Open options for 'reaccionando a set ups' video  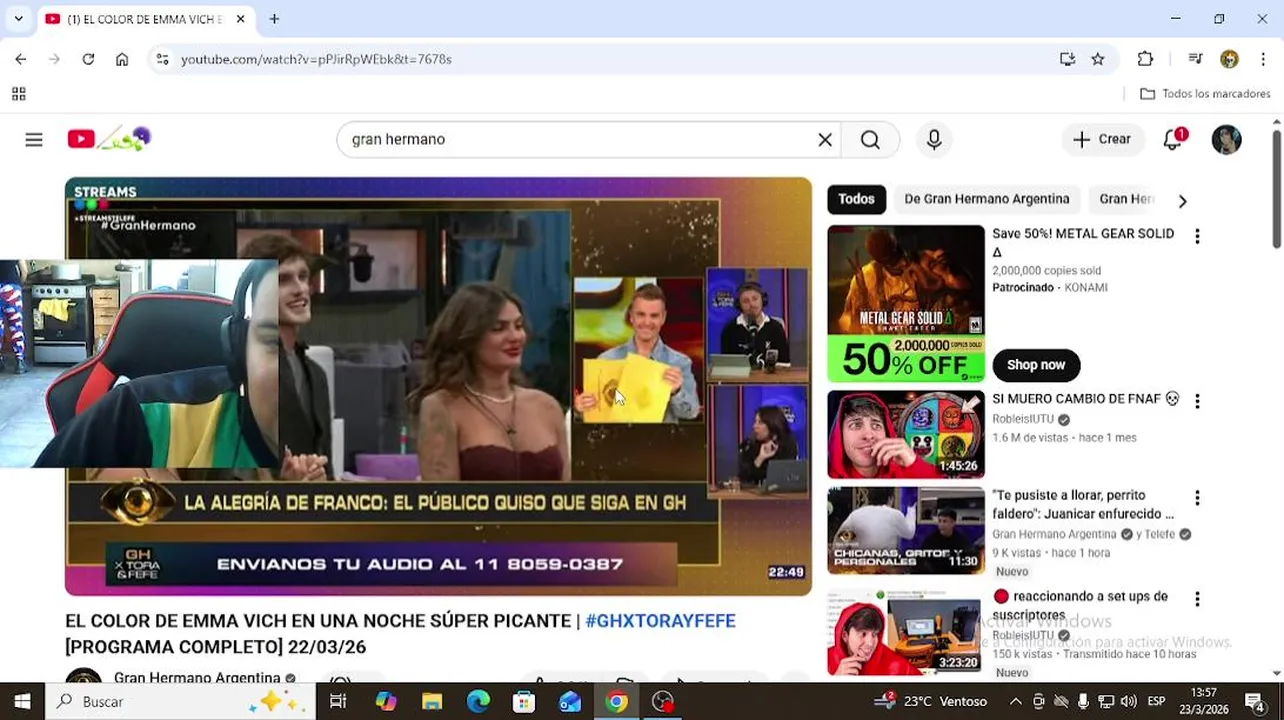tap(1197, 599)
